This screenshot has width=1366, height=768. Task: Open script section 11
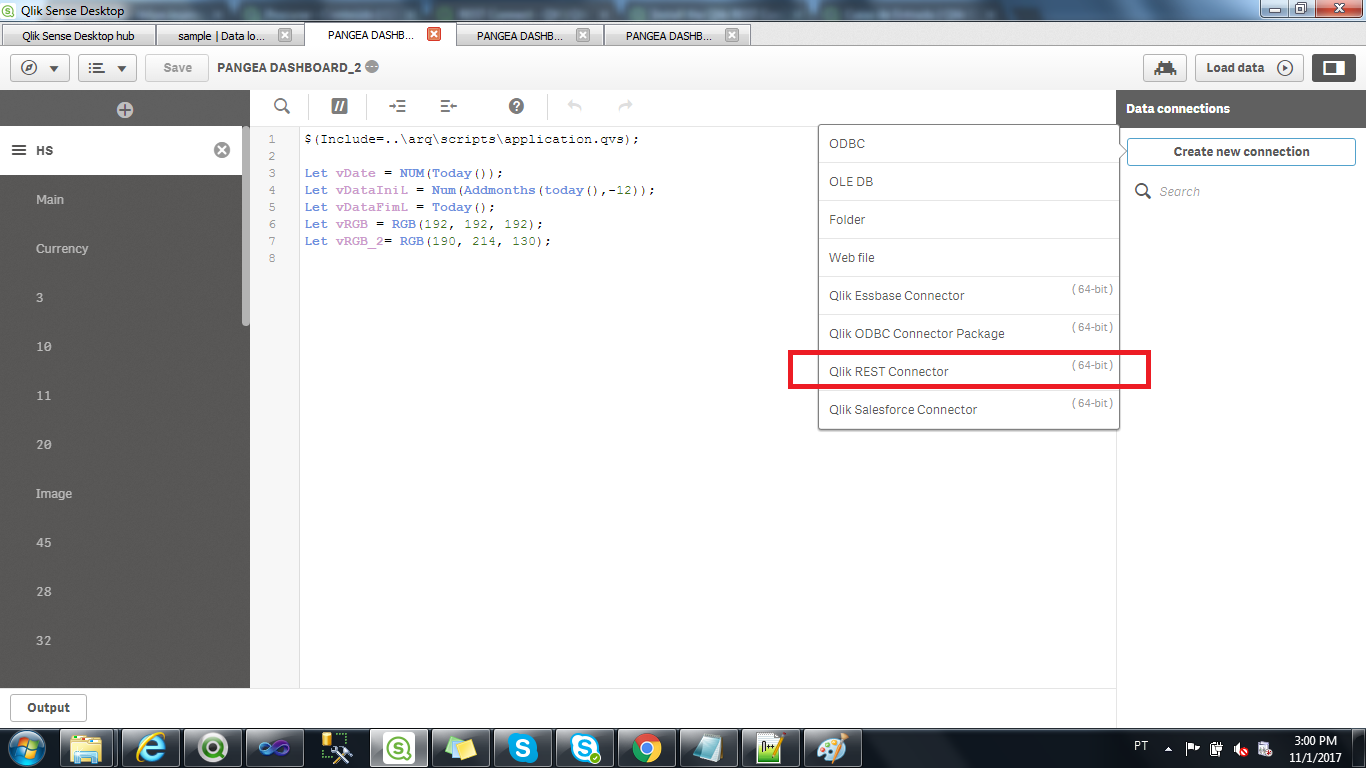pos(120,396)
